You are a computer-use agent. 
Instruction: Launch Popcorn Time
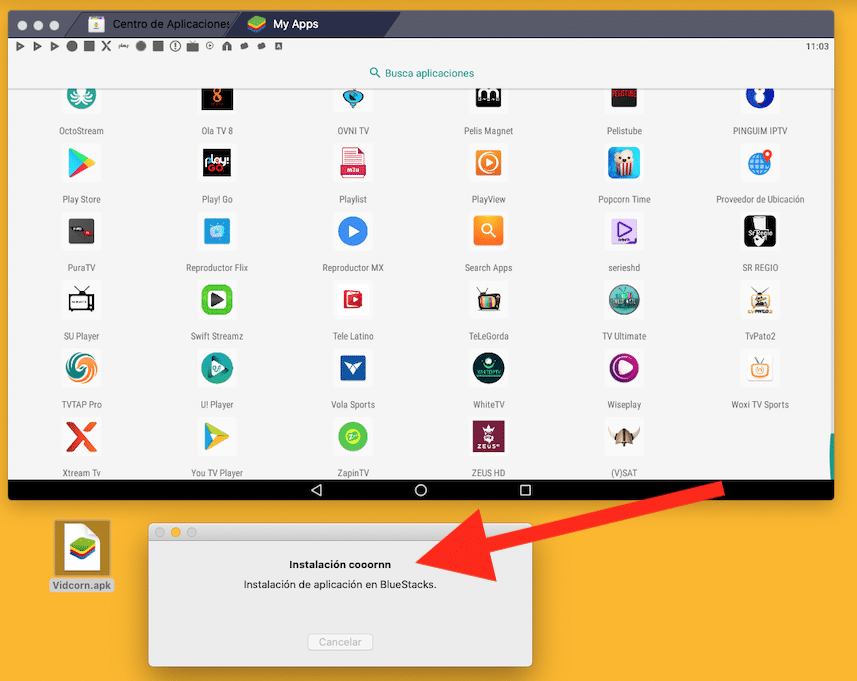point(623,163)
